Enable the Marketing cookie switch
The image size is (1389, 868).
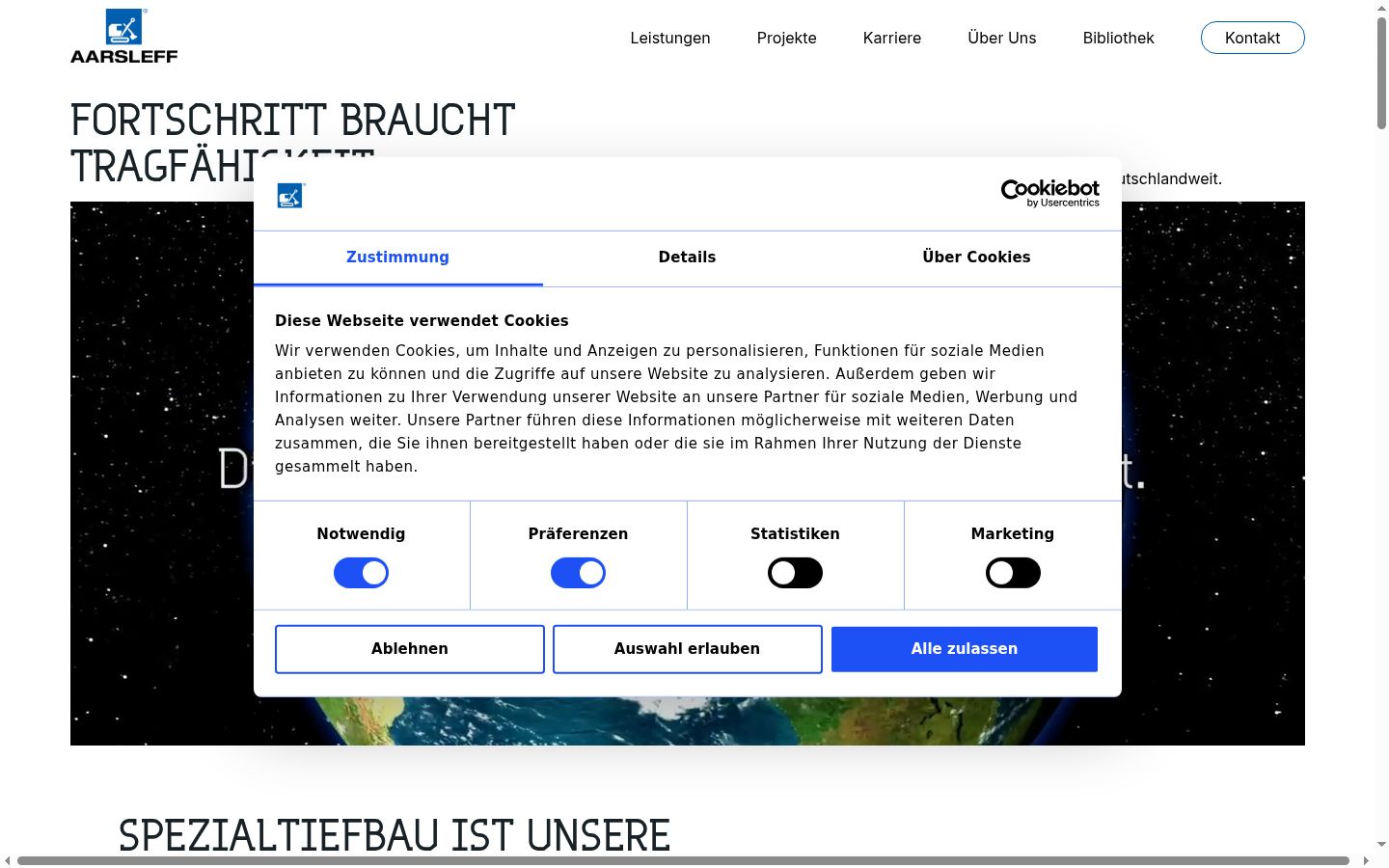1013,573
